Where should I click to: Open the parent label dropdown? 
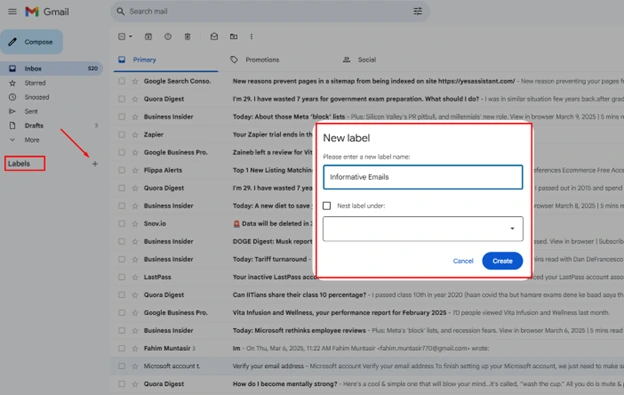tap(423, 229)
